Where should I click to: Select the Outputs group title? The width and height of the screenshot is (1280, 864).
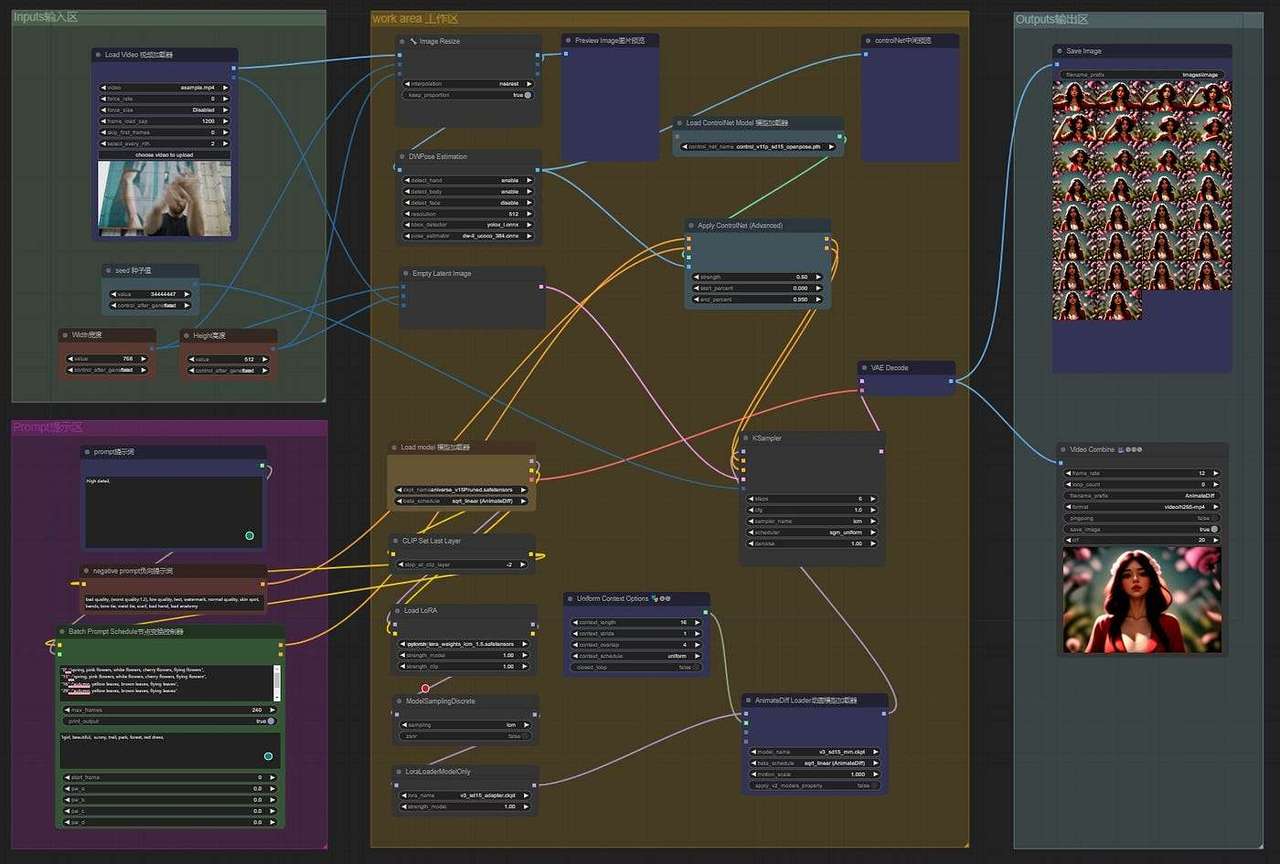tap(1051, 20)
